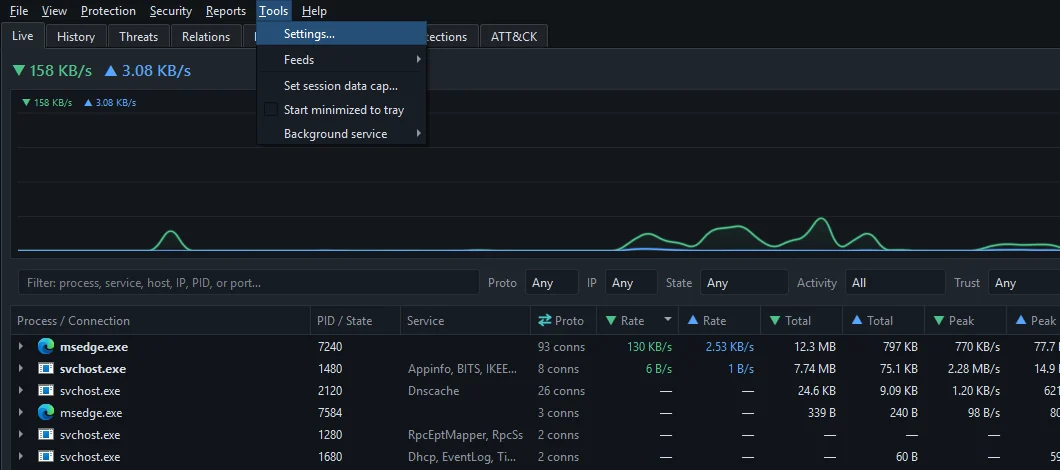Open the Protection menu
This screenshot has width=1060, height=470.
[x=108, y=11]
